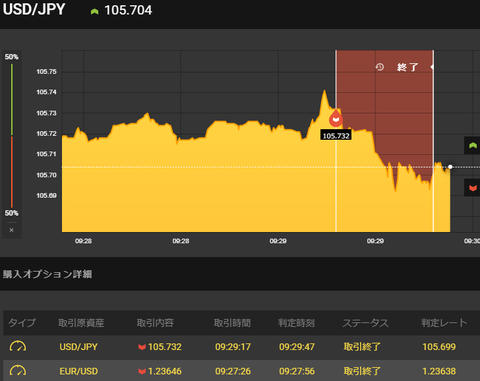Click the USD/JPY row gauge icon
Viewport: 480px width, 381px height.
tap(18, 346)
